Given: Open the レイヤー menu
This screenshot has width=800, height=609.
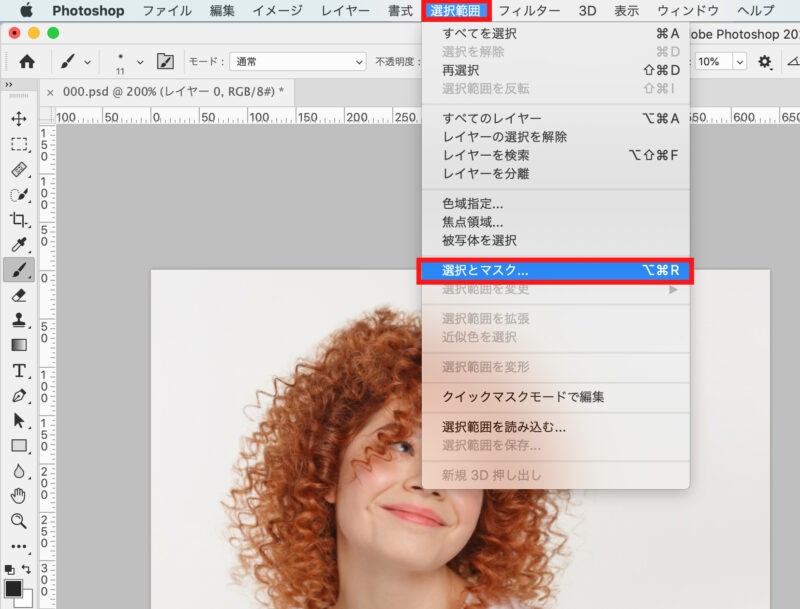Looking at the screenshot, I should [345, 11].
